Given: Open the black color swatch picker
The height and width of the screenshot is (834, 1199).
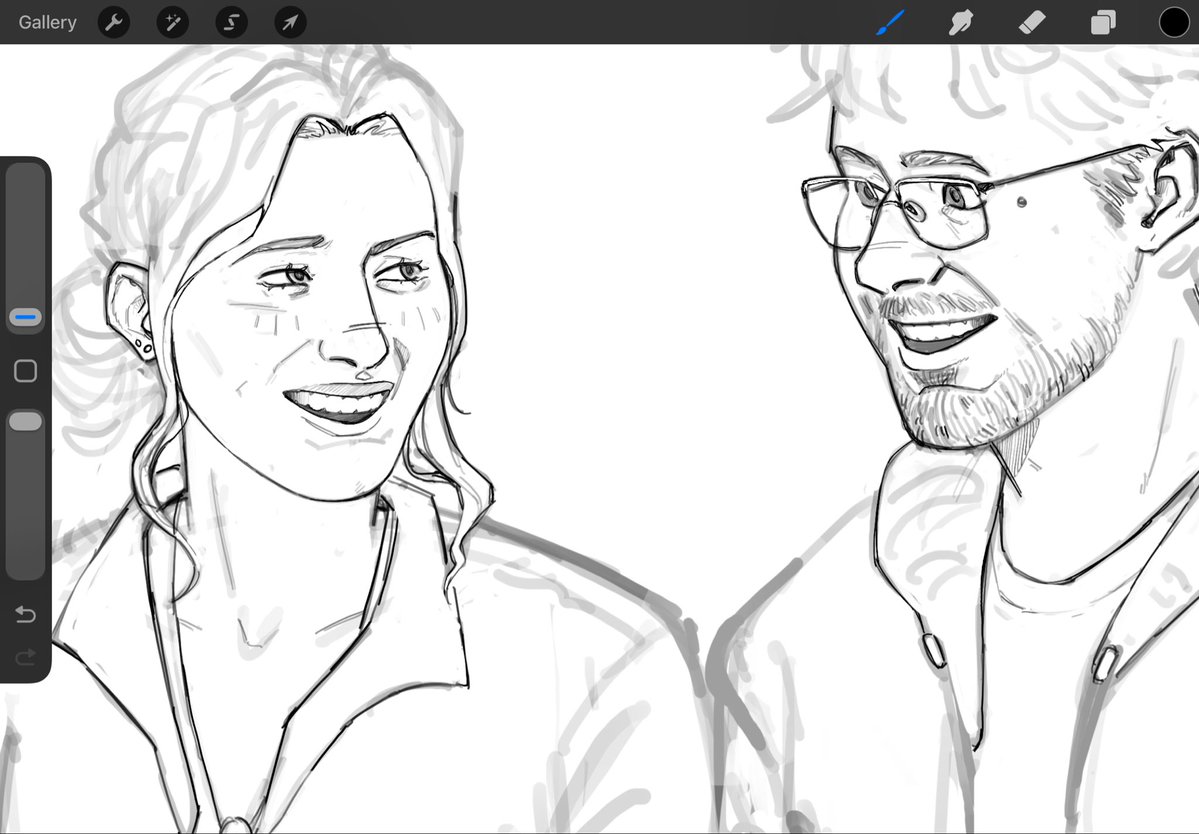Looking at the screenshot, I should (1174, 22).
